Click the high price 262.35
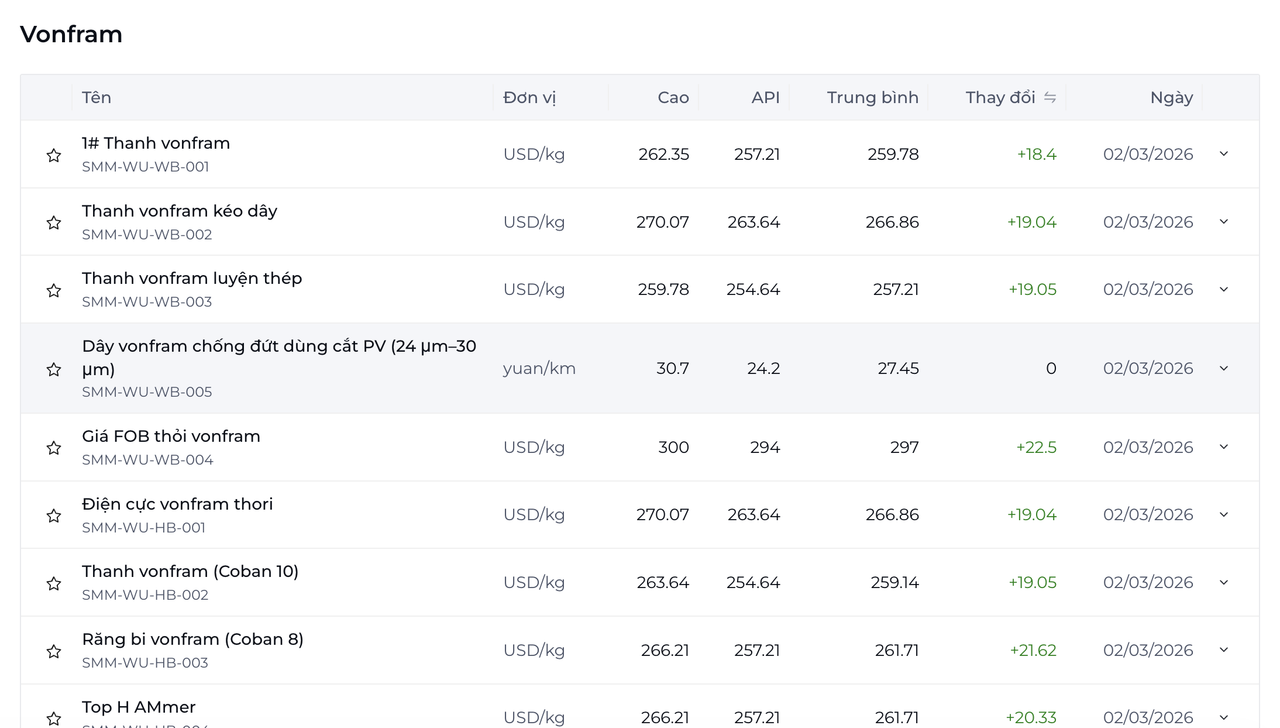This screenshot has width=1280, height=728. 664,154
